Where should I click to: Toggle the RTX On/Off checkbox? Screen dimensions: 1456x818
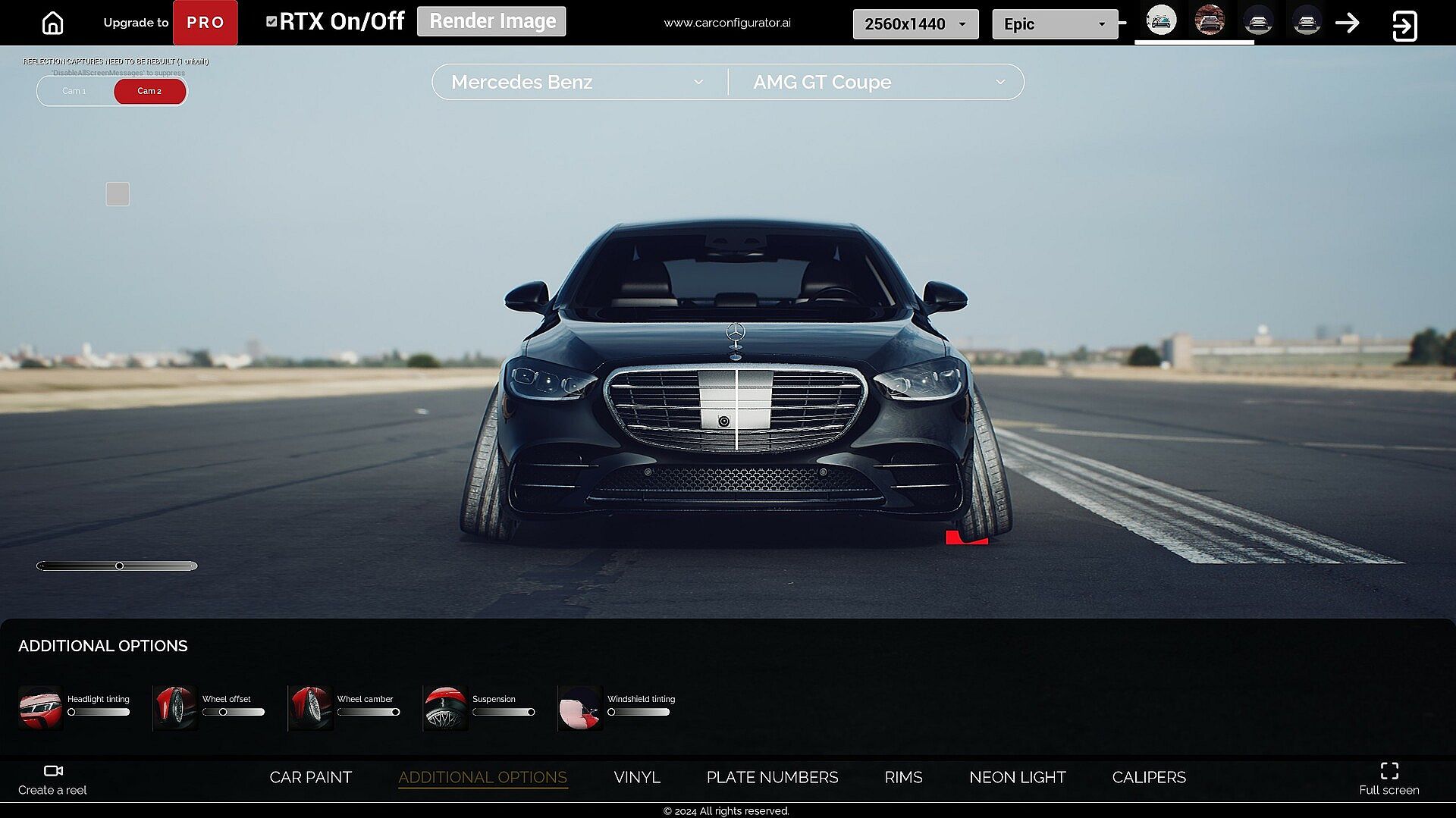271,21
